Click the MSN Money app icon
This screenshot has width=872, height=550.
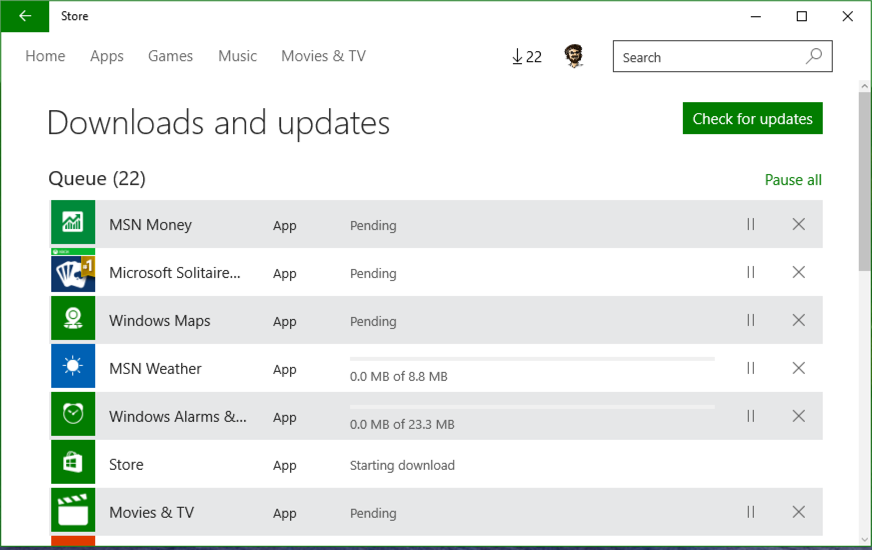[x=73, y=223]
